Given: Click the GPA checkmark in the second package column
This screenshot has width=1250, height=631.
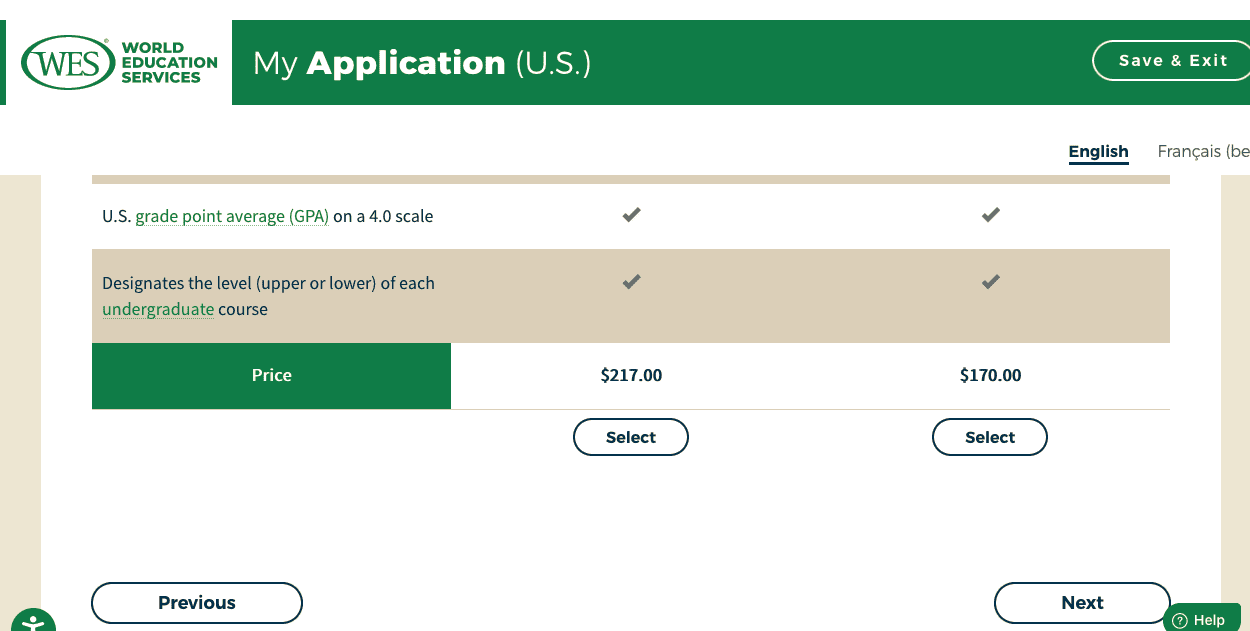Looking at the screenshot, I should (x=990, y=214).
